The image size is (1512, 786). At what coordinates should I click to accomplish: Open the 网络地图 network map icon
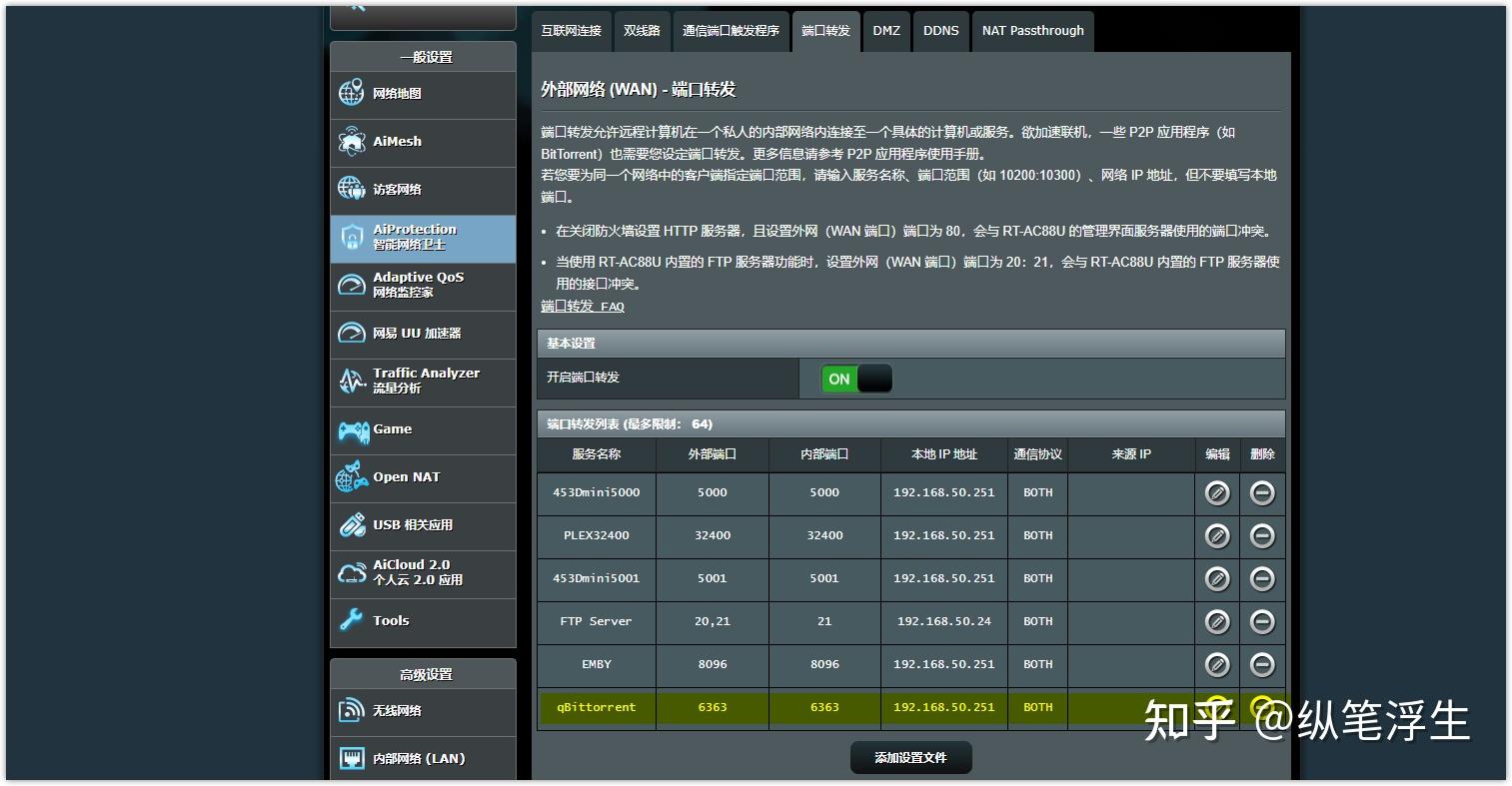pyautogui.click(x=351, y=93)
